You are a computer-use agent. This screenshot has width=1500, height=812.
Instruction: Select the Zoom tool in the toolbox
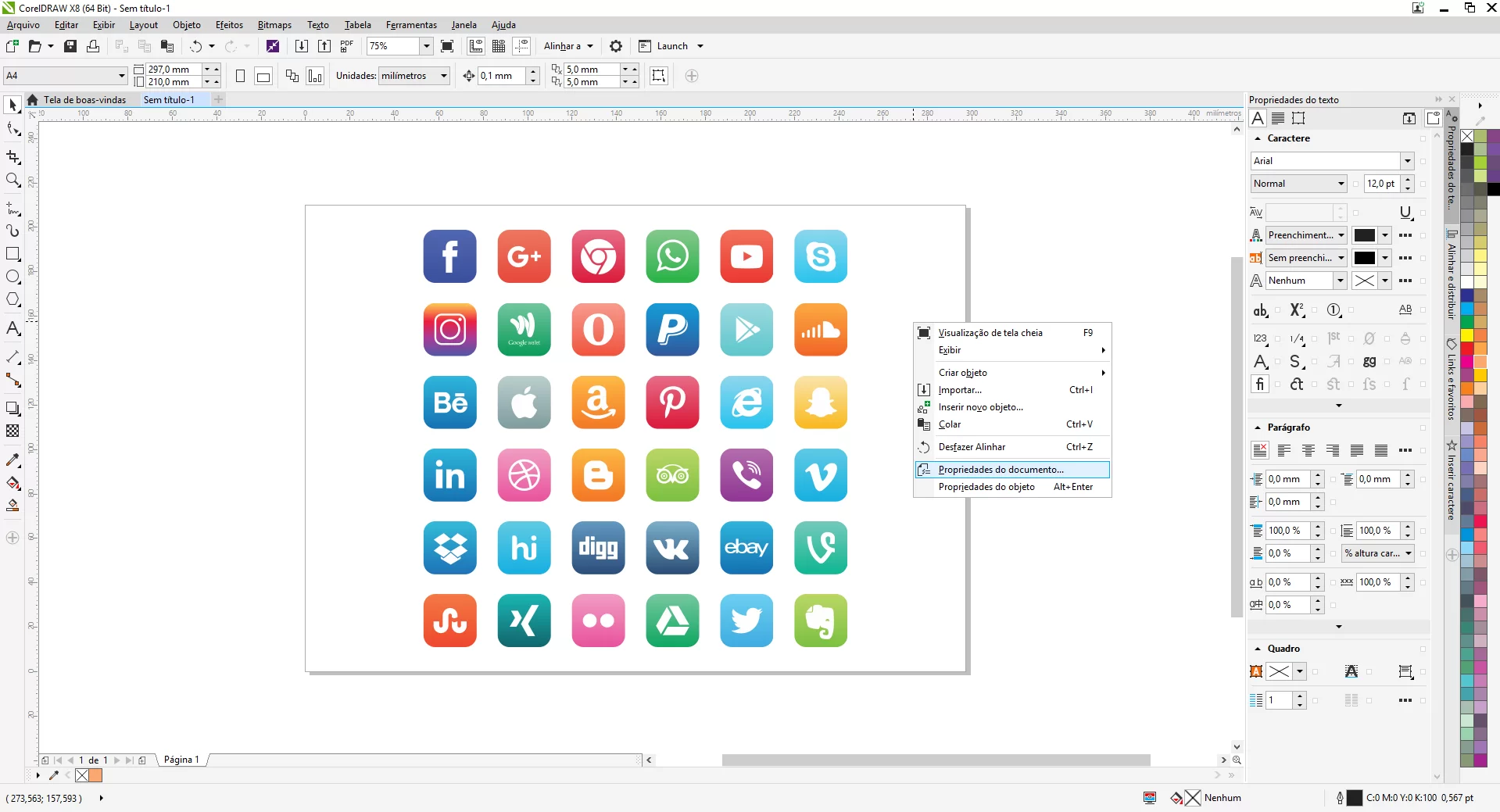pyautogui.click(x=13, y=181)
